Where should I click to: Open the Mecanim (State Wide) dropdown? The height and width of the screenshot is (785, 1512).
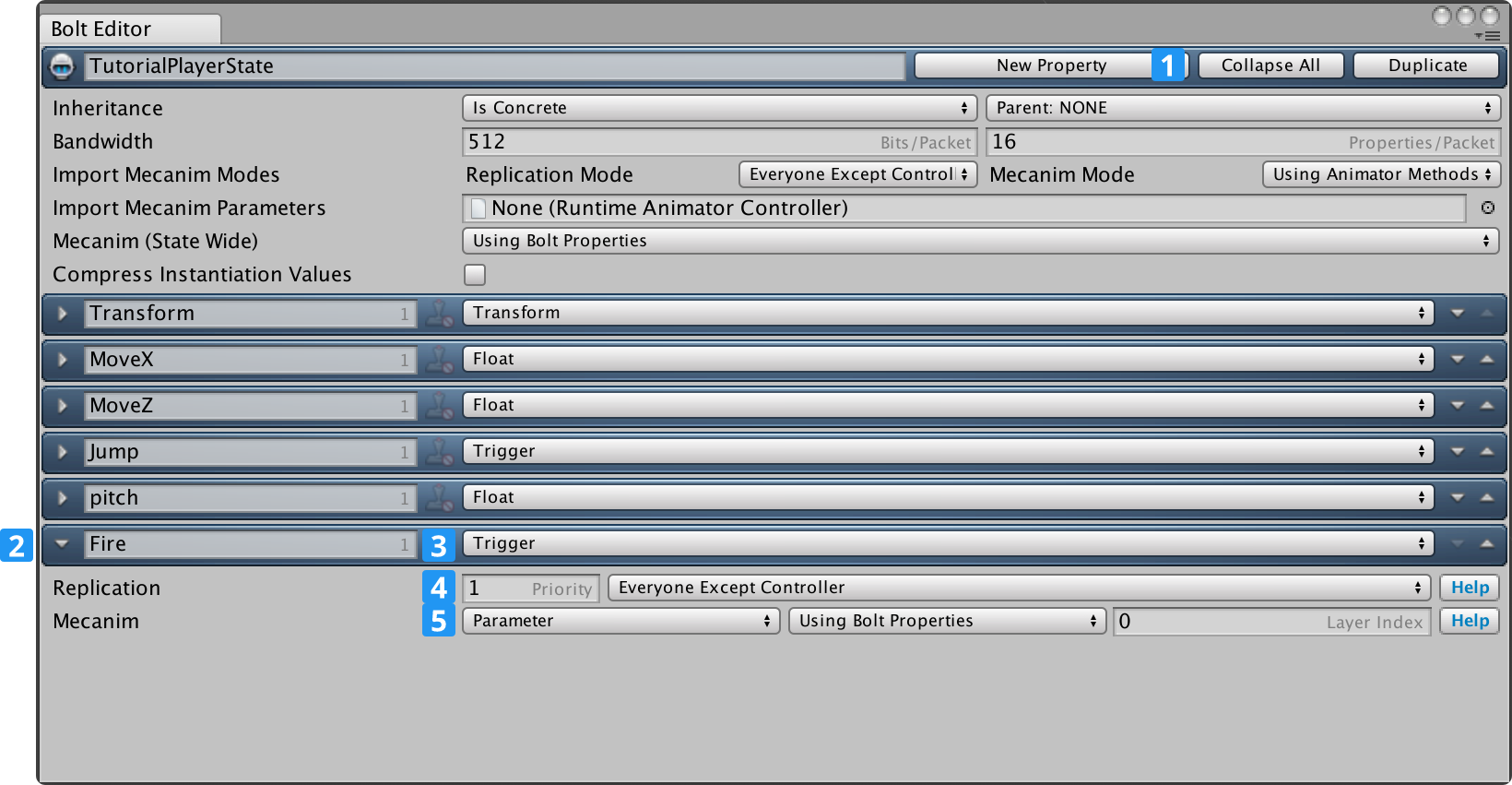click(981, 241)
